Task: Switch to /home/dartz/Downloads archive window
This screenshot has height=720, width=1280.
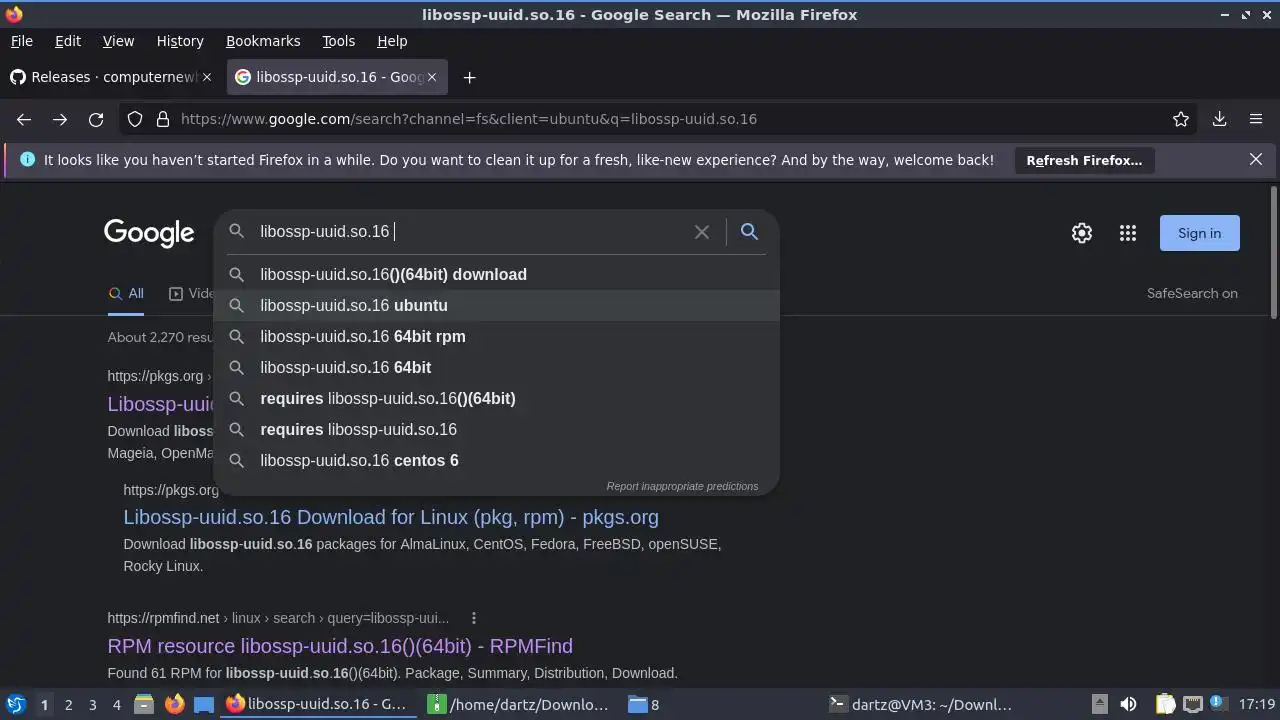Action: (x=520, y=704)
